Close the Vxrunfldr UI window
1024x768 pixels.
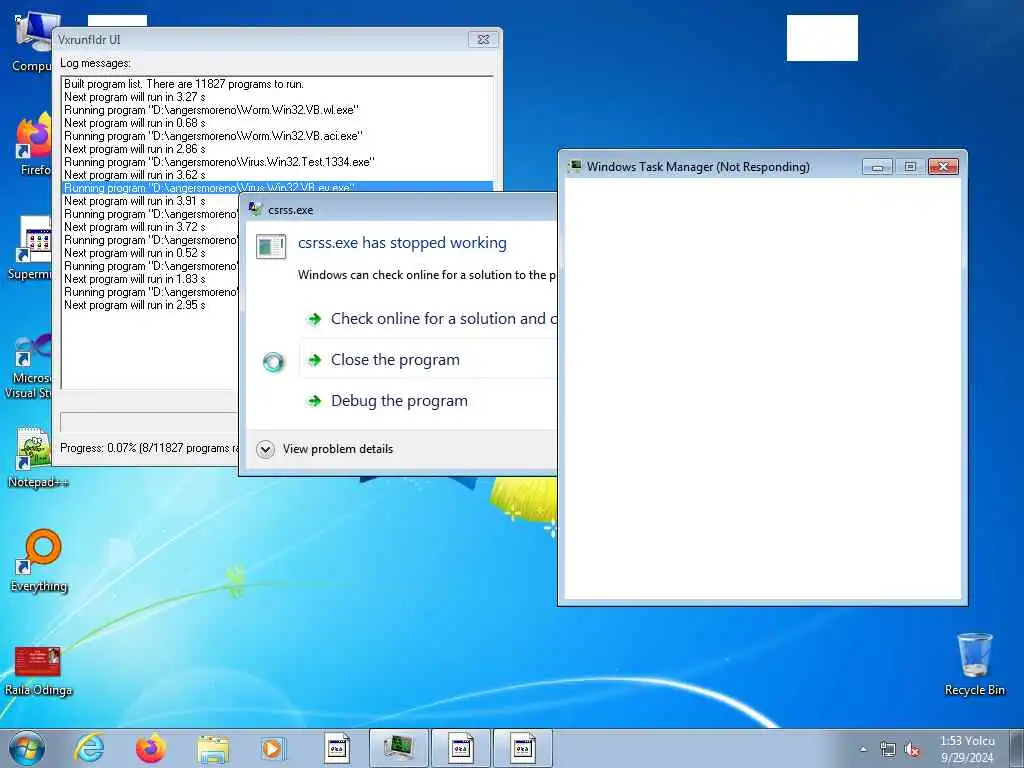coord(483,39)
